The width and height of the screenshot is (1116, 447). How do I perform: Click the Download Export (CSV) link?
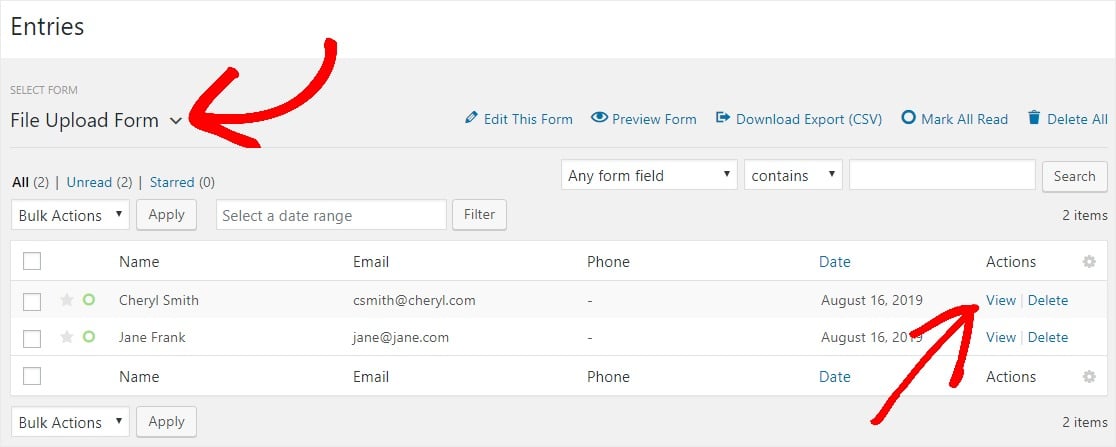pyautogui.click(x=809, y=119)
